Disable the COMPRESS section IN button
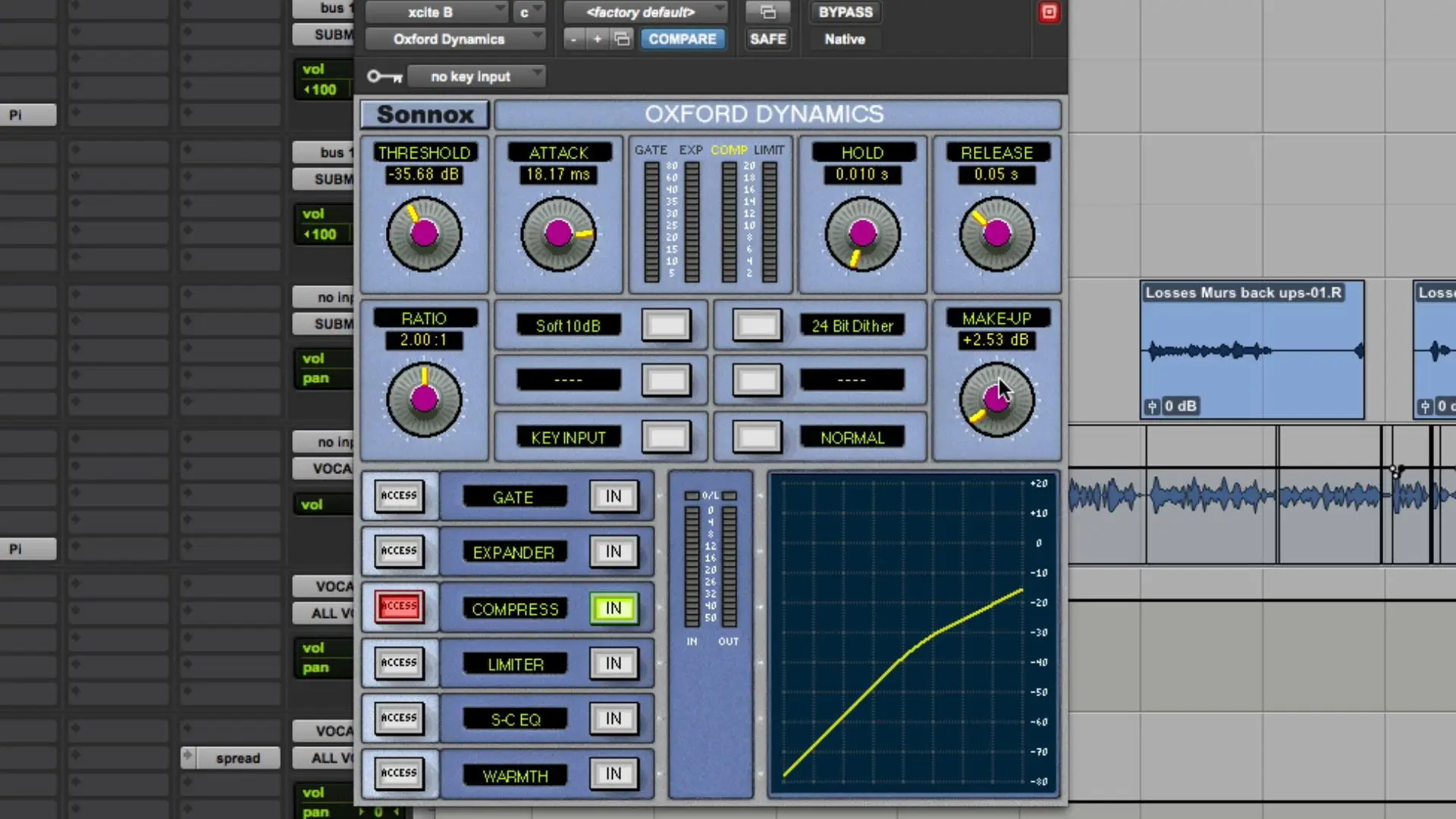This screenshot has height=819, width=1456. 613,608
